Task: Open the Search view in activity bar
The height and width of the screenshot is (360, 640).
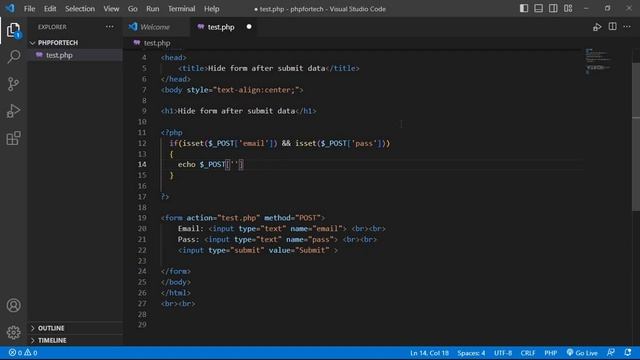Action: pos(13,56)
